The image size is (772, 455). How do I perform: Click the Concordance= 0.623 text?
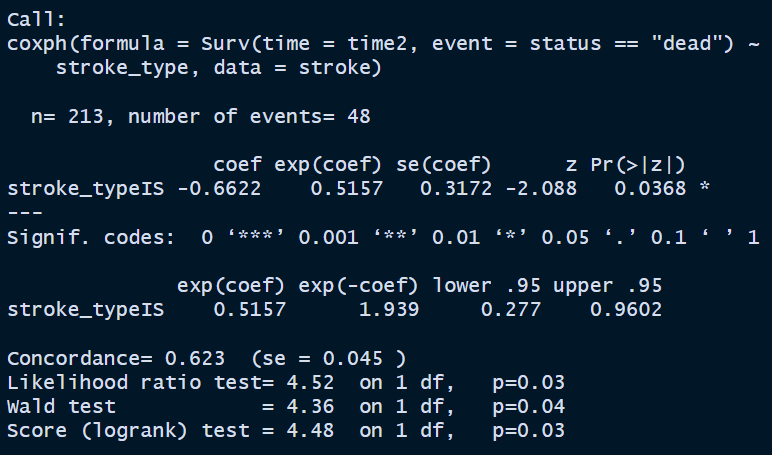[116, 358]
